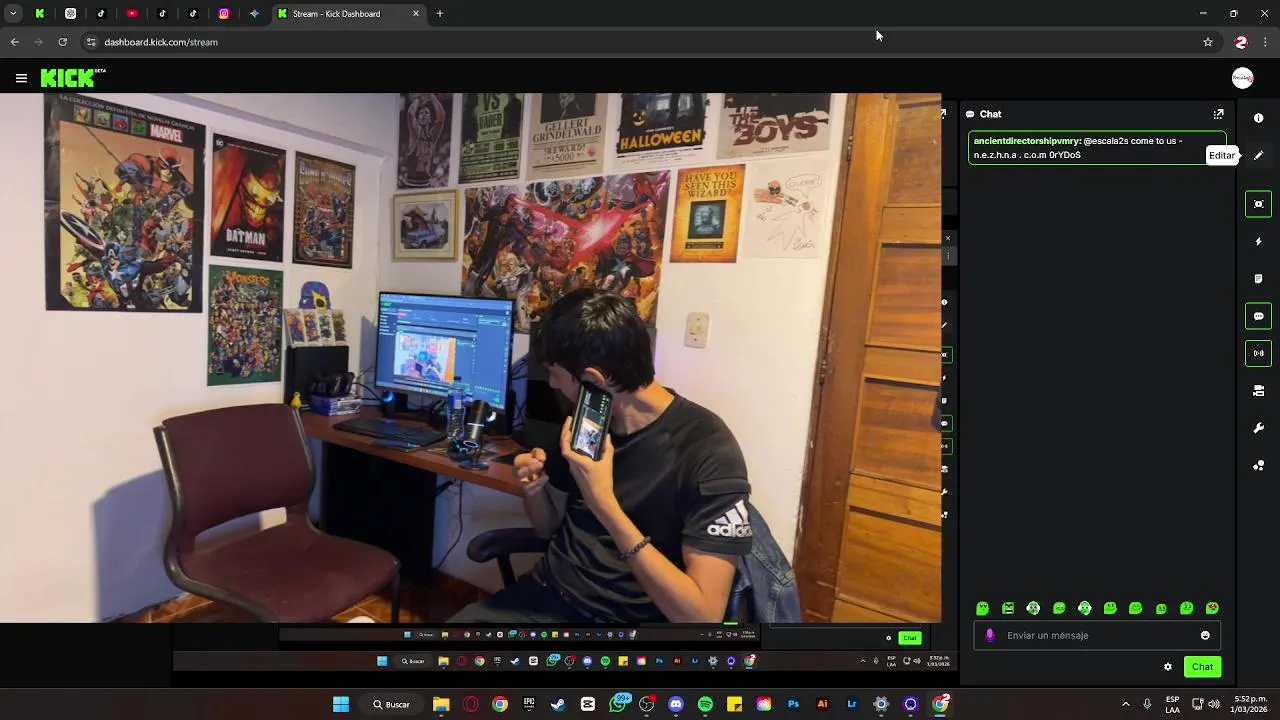Image resolution: width=1280 pixels, height=720 pixels.
Task: Open the emoji picker smiley icon
Action: [1205, 635]
